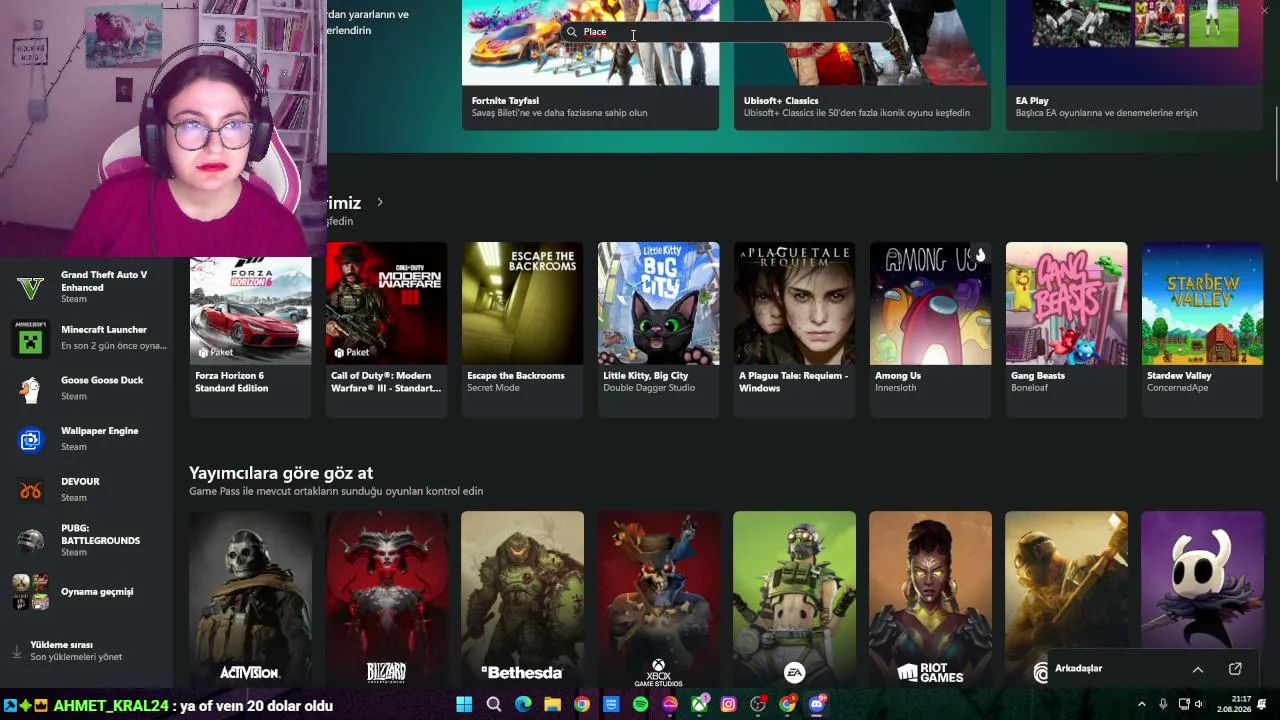This screenshot has height=720, width=1280.
Task: Click the 'Forza Horizon 6 Standard Edition' title text
Action: point(232,382)
